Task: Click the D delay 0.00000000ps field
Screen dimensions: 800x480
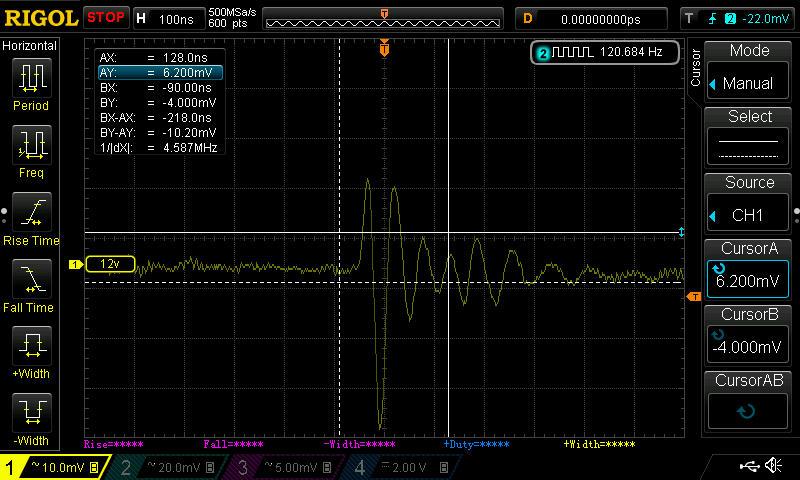Action: (591, 19)
